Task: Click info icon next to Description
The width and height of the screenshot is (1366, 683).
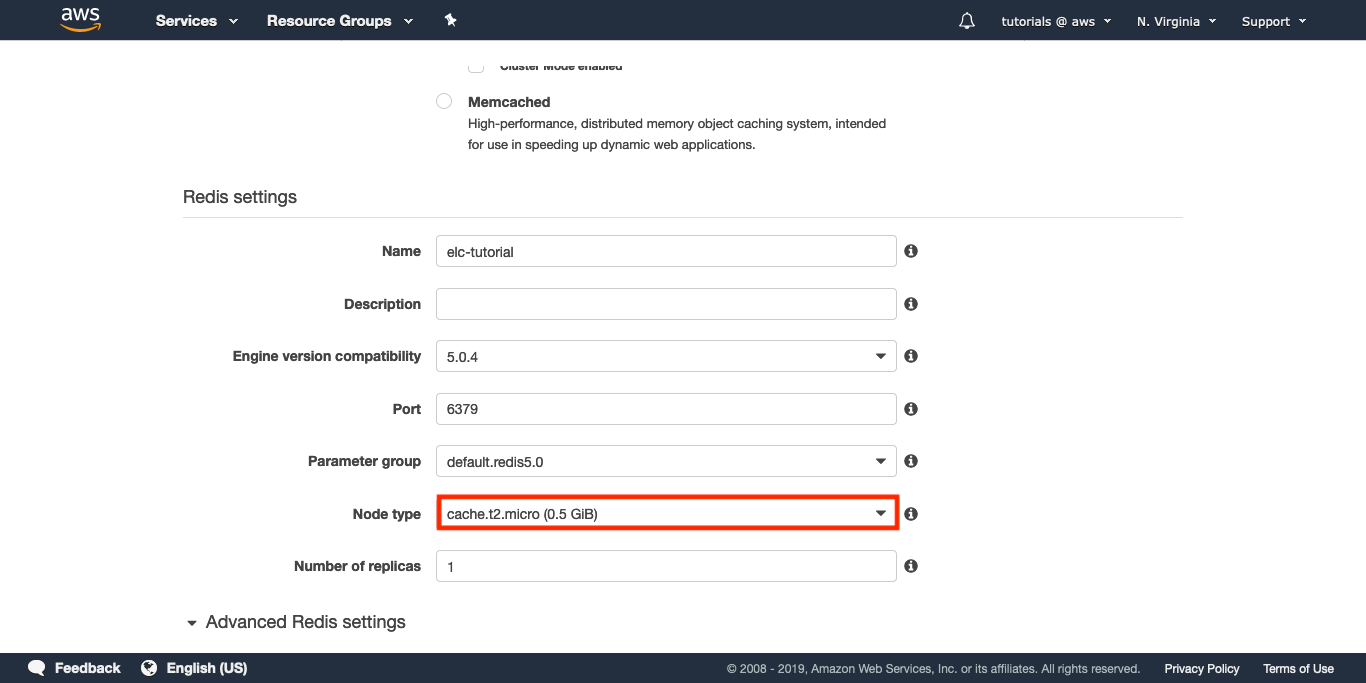Action: pos(911,304)
